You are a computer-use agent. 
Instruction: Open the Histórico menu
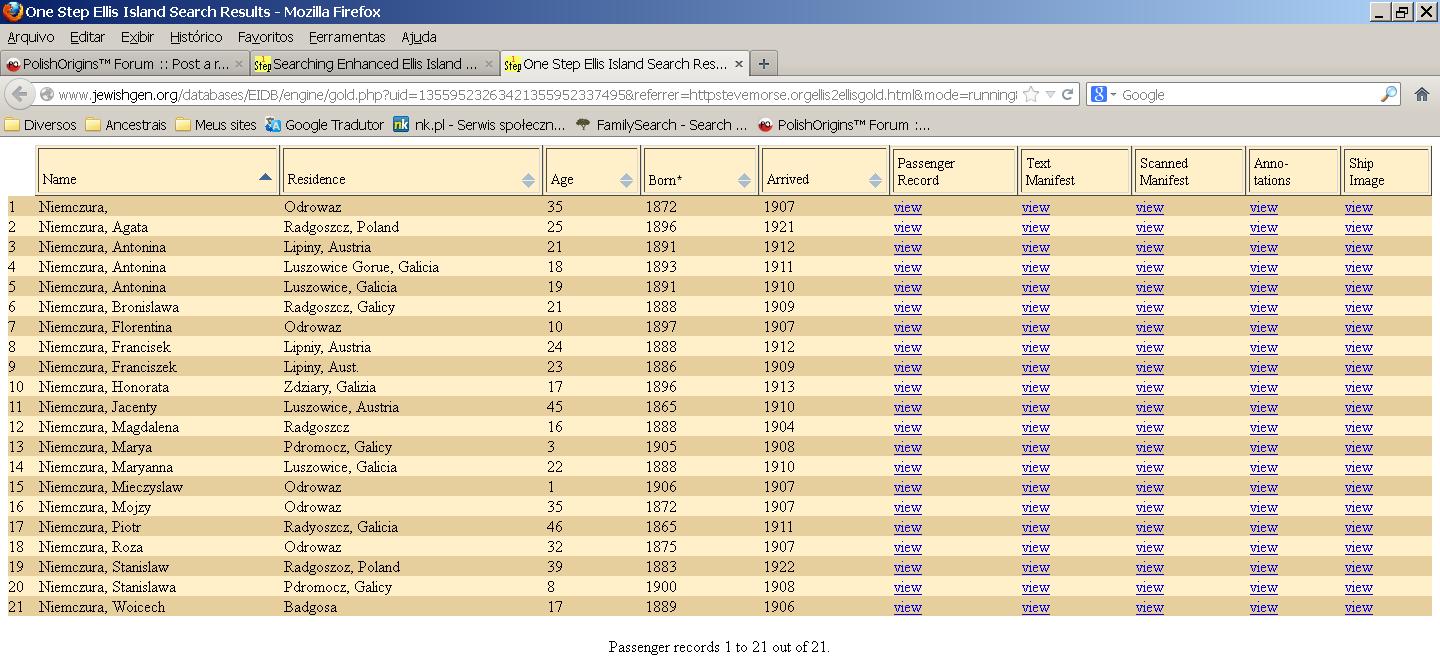click(196, 37)
